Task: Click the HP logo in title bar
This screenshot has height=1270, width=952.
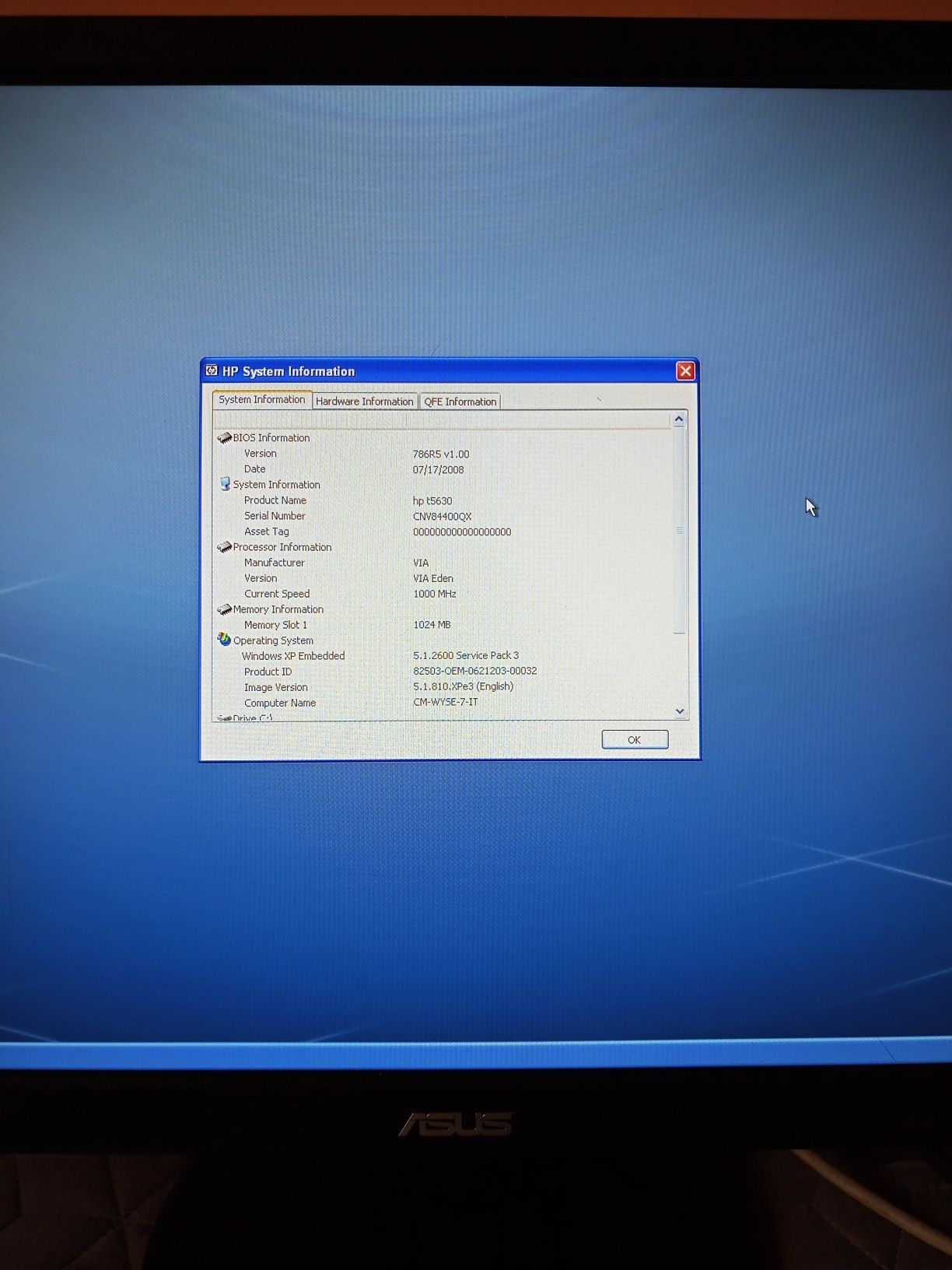Action: pyautogui.click(x=212, y=371)
